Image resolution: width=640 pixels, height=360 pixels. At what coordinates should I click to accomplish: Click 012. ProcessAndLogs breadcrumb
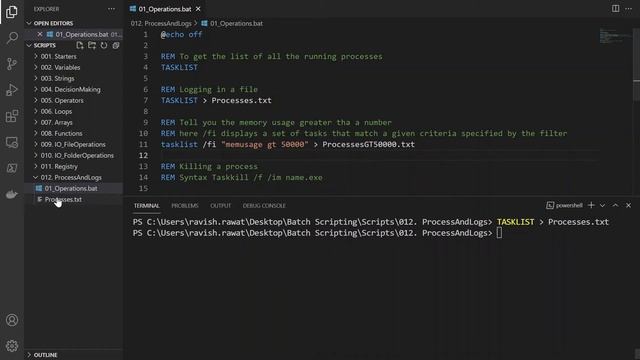pos(161,23)
